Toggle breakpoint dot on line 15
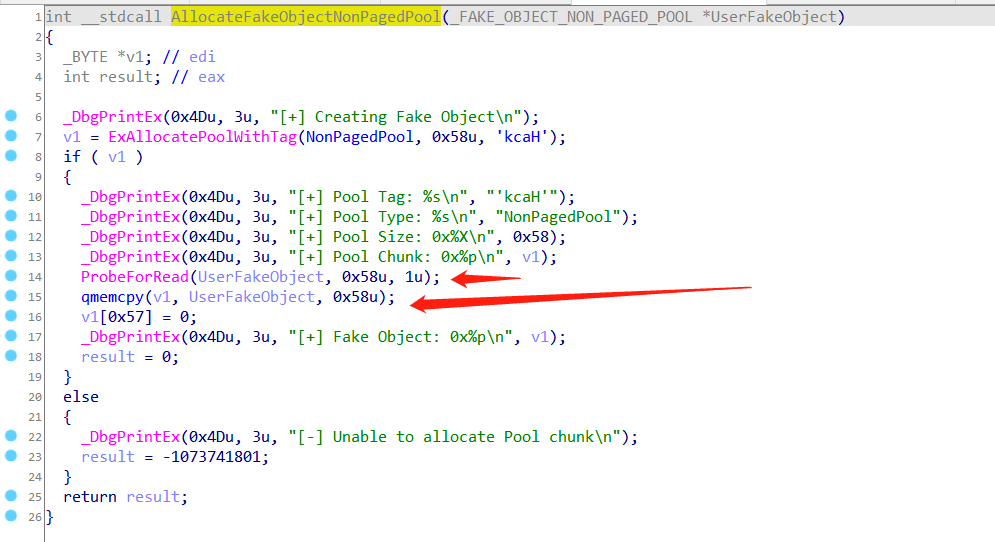Image resolution: width=995 pixels, height=542 pixels. (x=11, y=296)
